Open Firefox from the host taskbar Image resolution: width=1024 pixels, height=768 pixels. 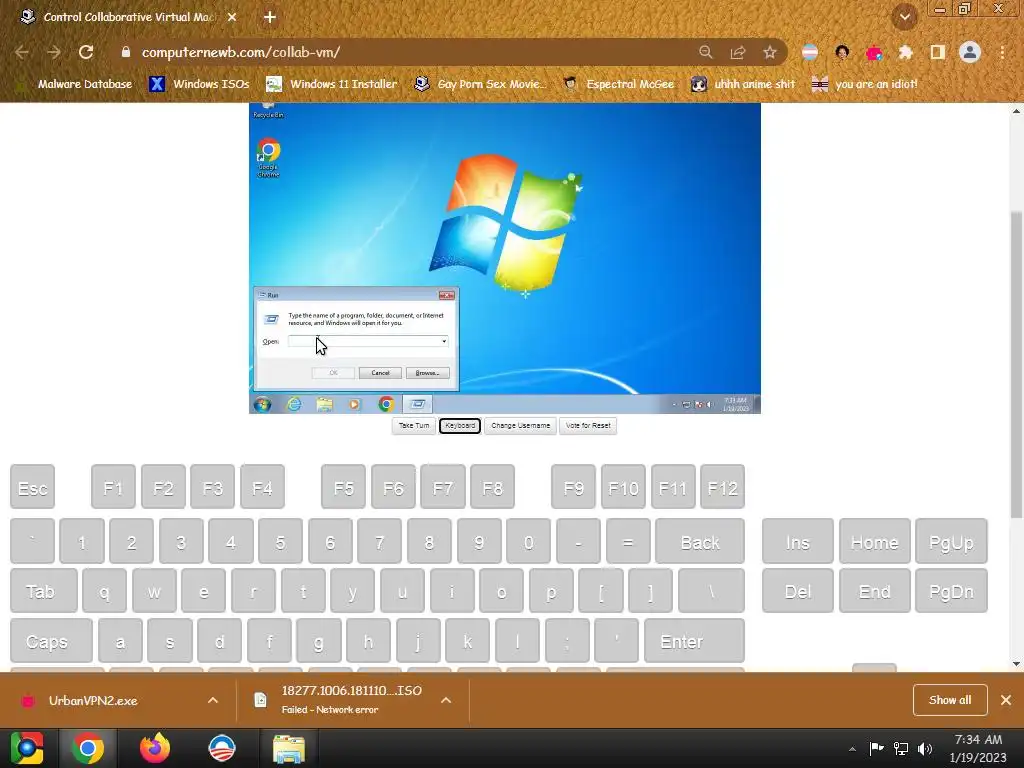pos(155,748)
